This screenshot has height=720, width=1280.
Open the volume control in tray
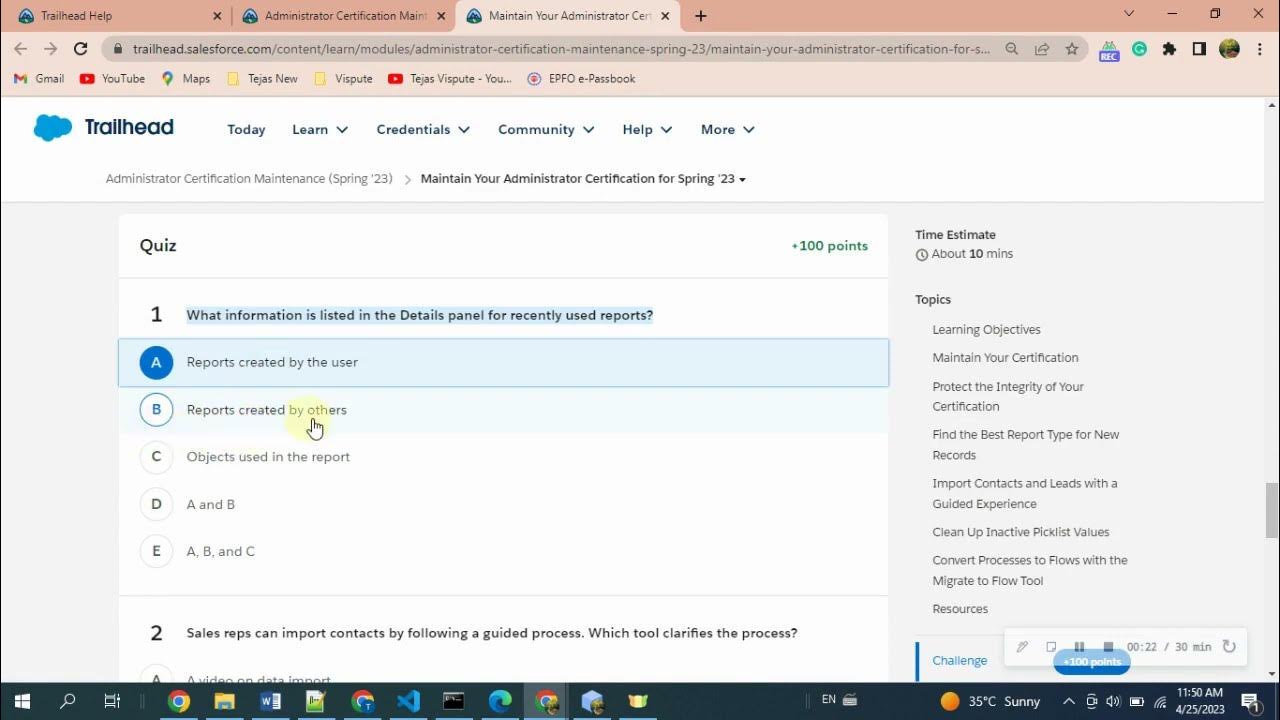[x=1113, y=701]
